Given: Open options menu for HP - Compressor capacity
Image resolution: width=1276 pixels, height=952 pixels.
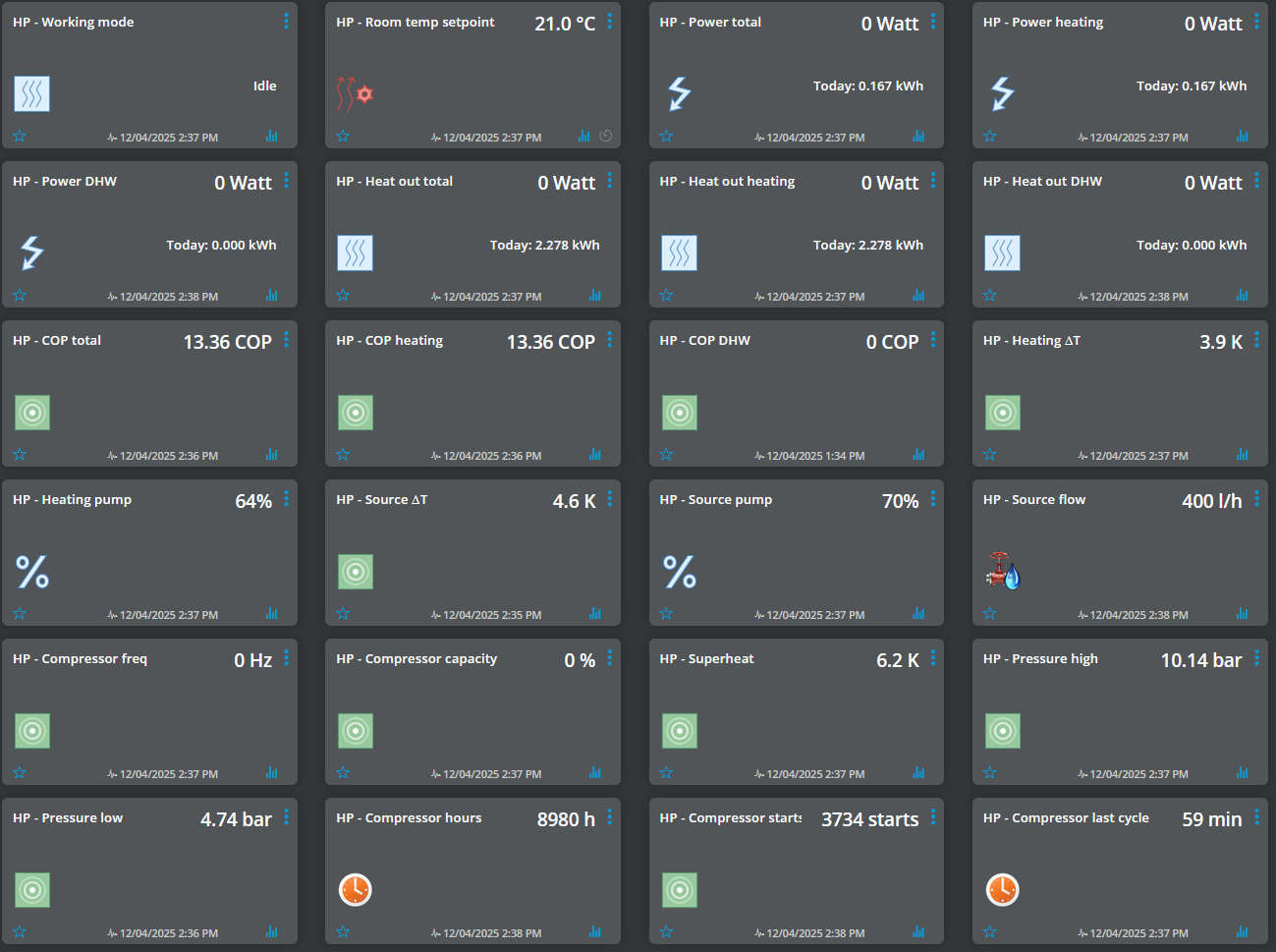Looking at the screenshot, I should [609, 658].
